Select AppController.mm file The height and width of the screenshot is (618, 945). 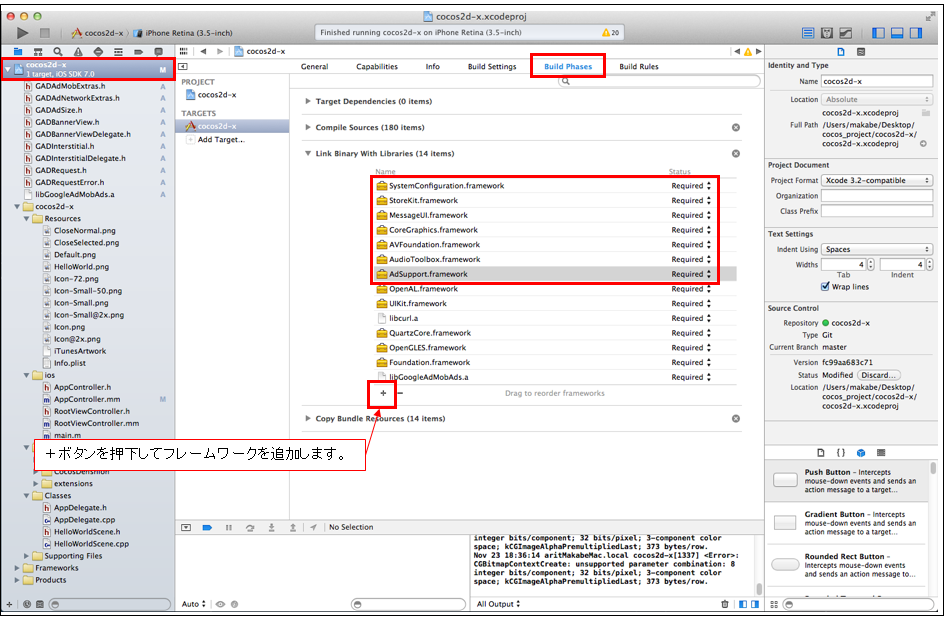pos(87,399)
